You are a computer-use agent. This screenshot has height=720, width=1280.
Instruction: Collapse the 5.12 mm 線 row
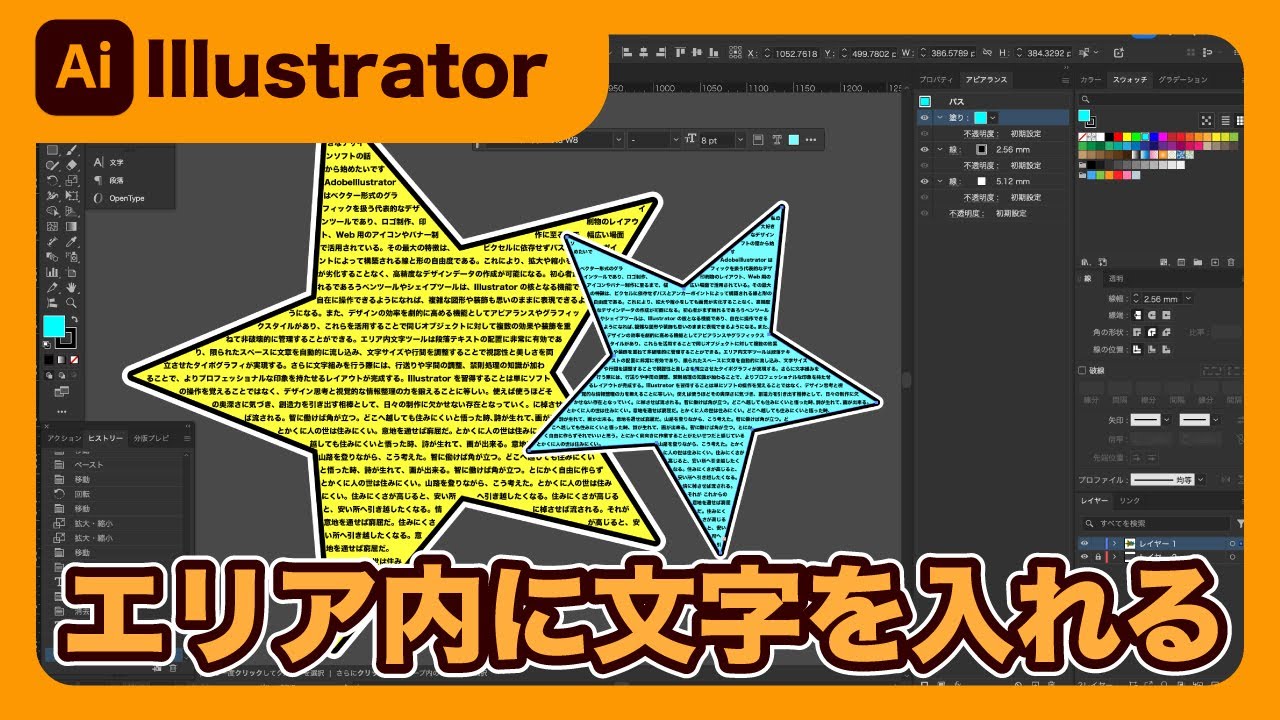(940, 181)
